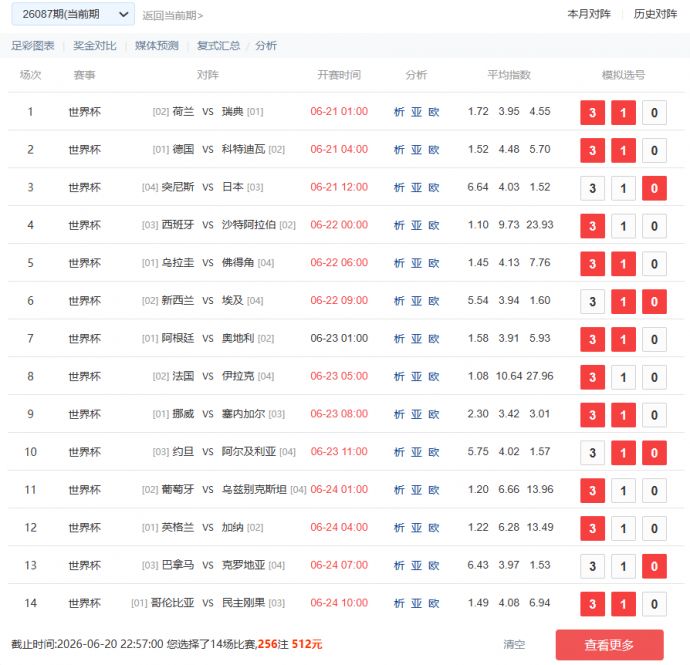Open the 媒体预测 tab
The height and width of the screenshot is (665, 690).
[x=157, y=45]
